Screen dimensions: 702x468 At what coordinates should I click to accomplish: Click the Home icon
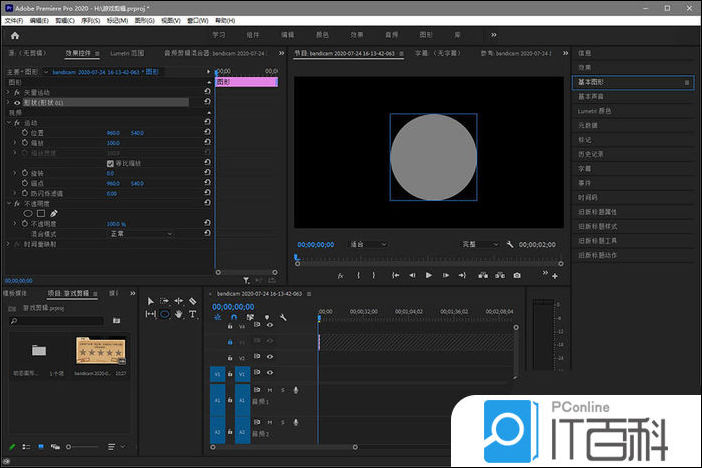pos(14,35)
